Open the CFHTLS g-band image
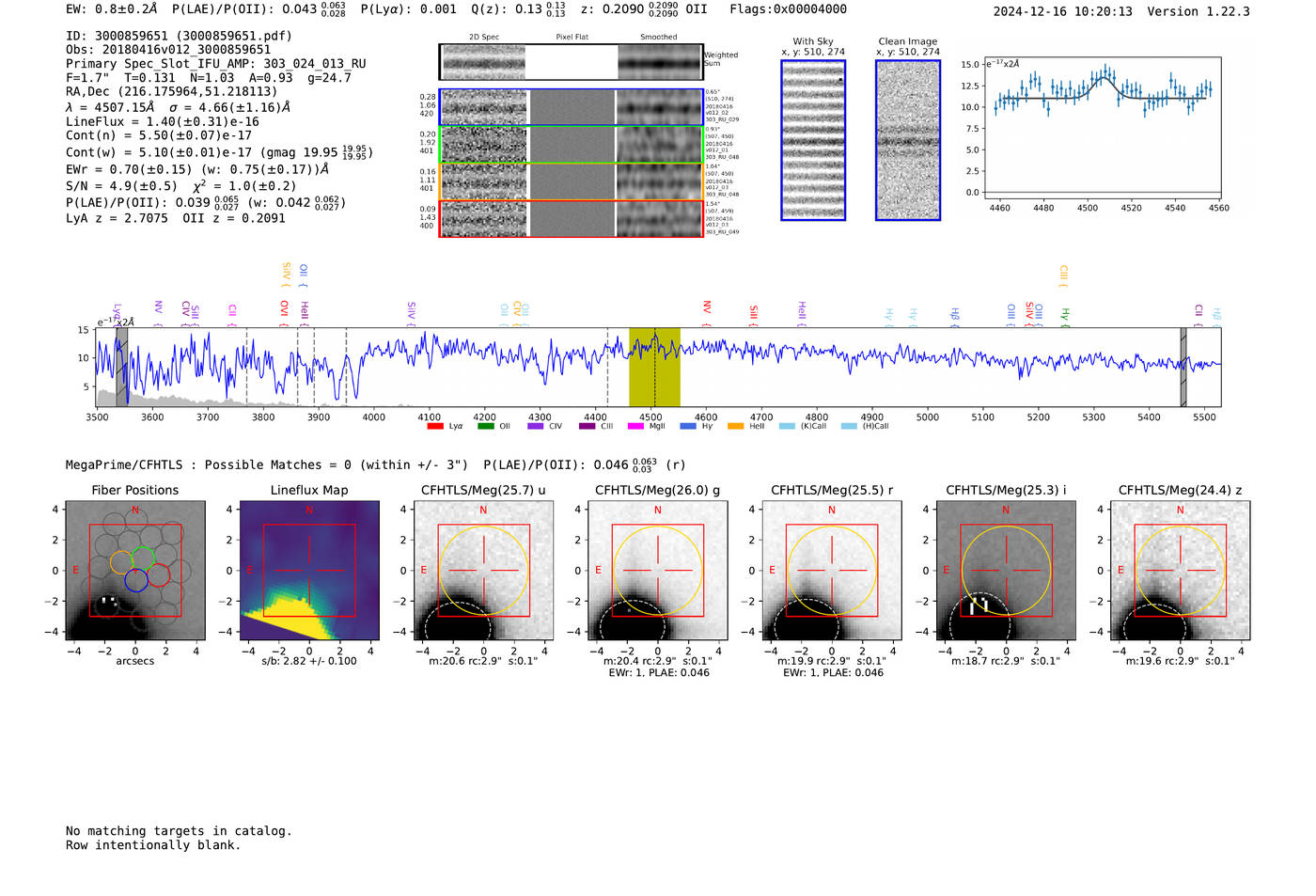This screenshot has height=896, width=1316. tap(657, 571)
